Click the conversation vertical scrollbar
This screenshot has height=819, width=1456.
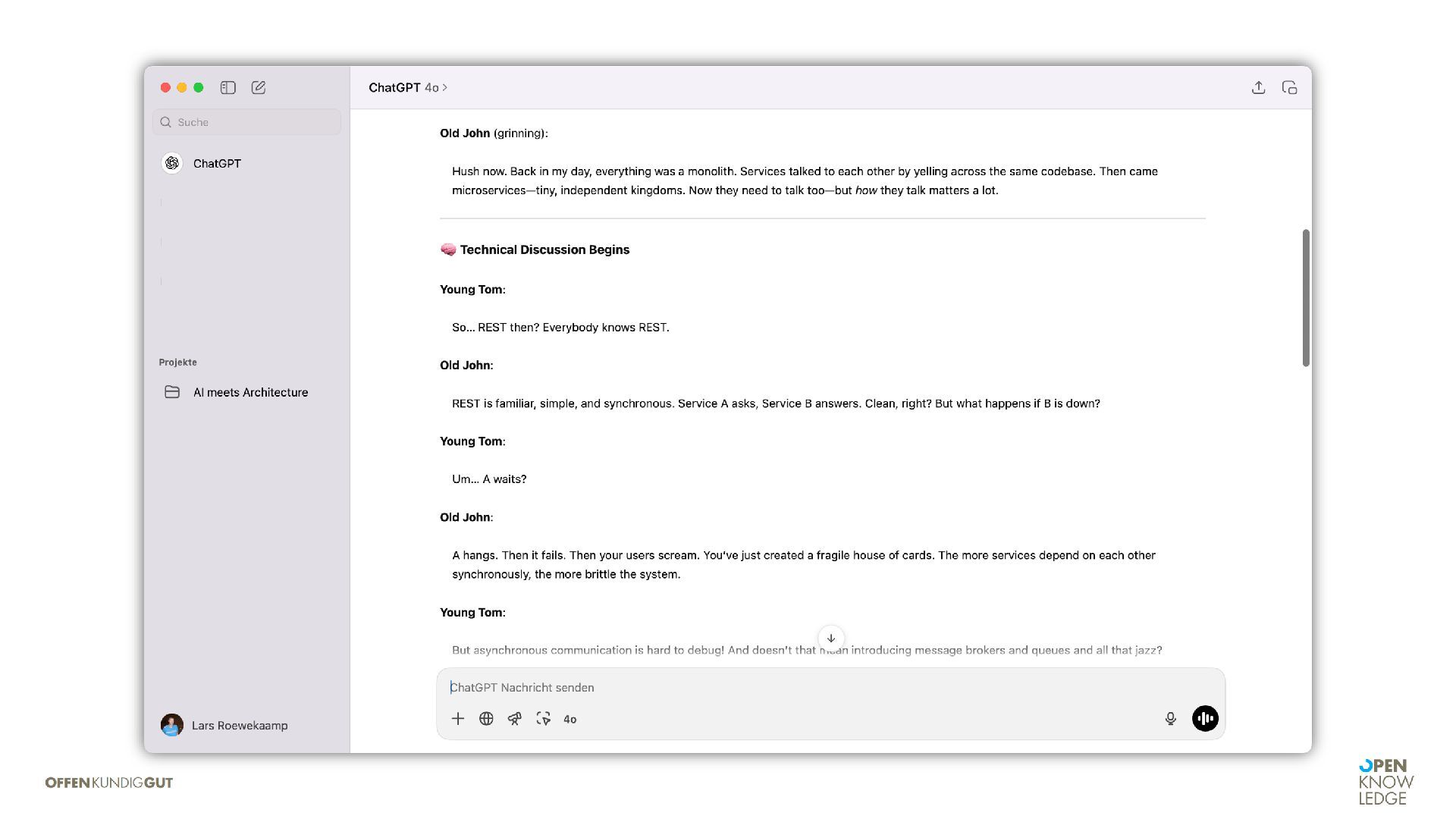point(1306,298)
